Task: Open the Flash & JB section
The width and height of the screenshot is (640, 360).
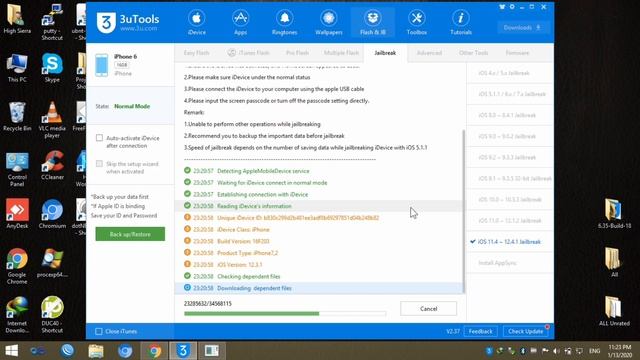Action: (373, 22)
